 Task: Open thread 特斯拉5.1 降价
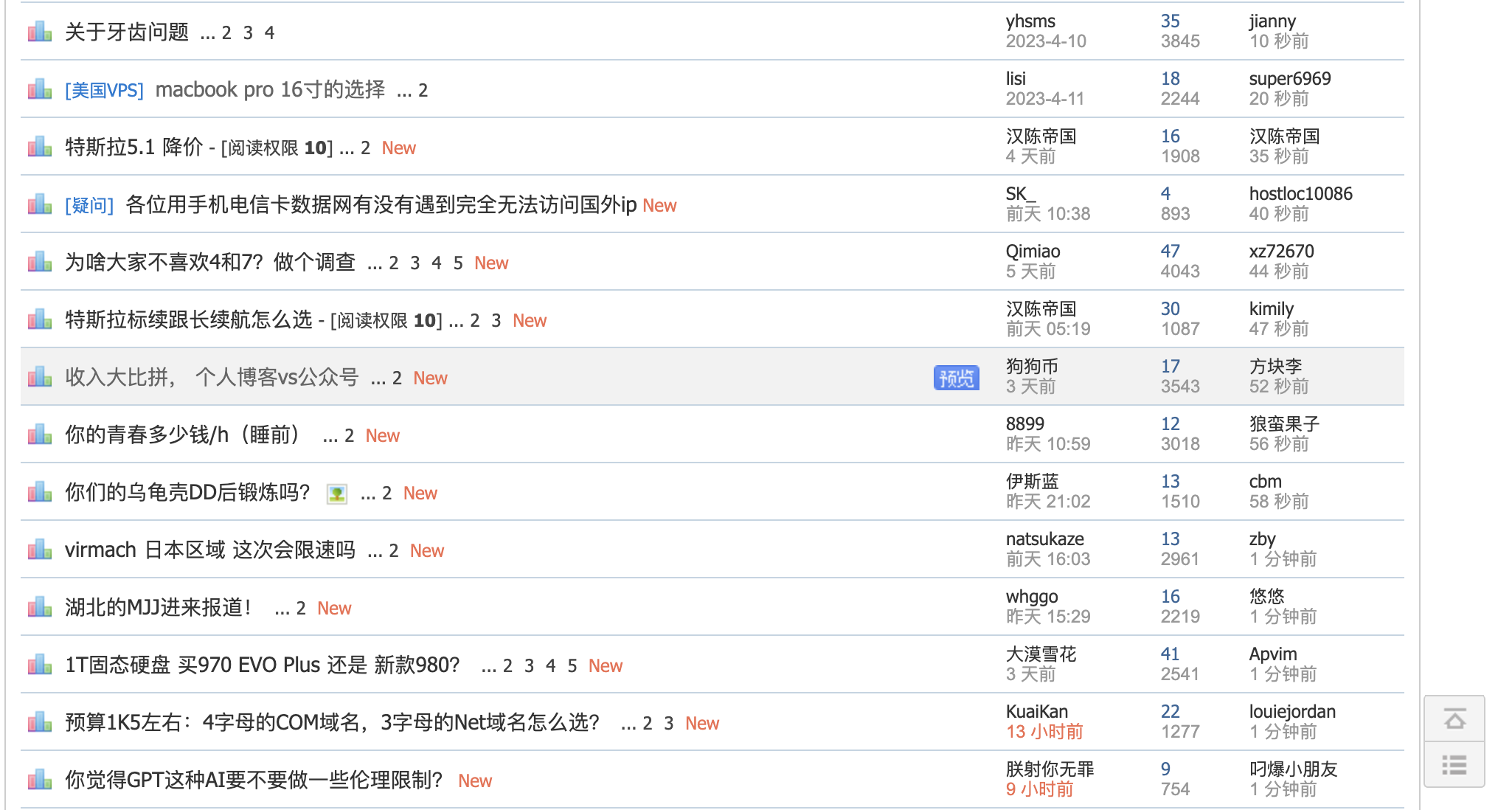pos(133,148)
